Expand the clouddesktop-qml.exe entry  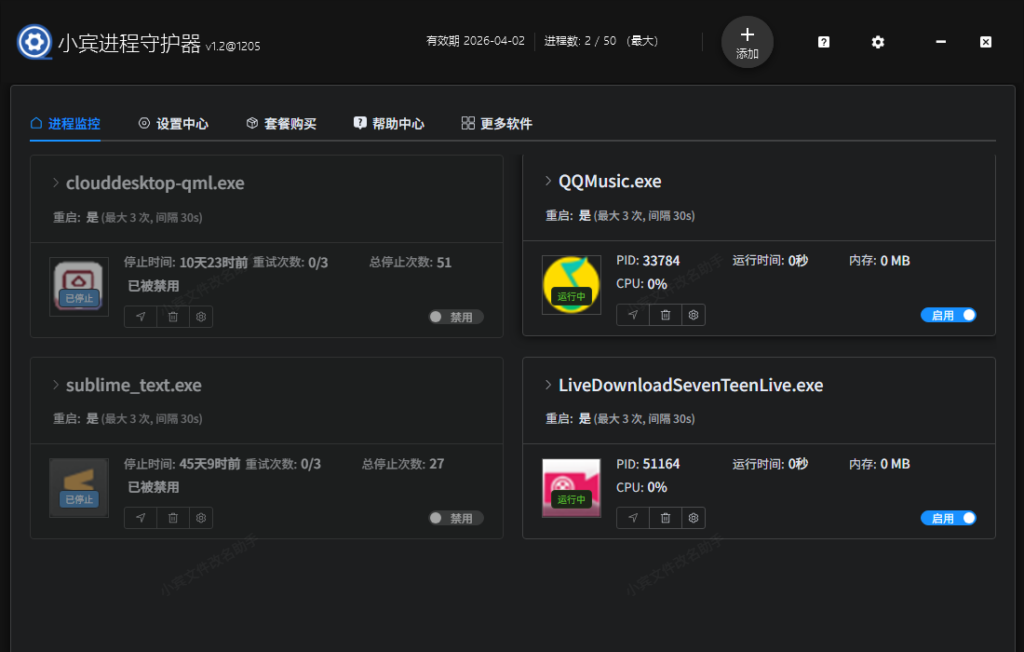pos(57,183)
